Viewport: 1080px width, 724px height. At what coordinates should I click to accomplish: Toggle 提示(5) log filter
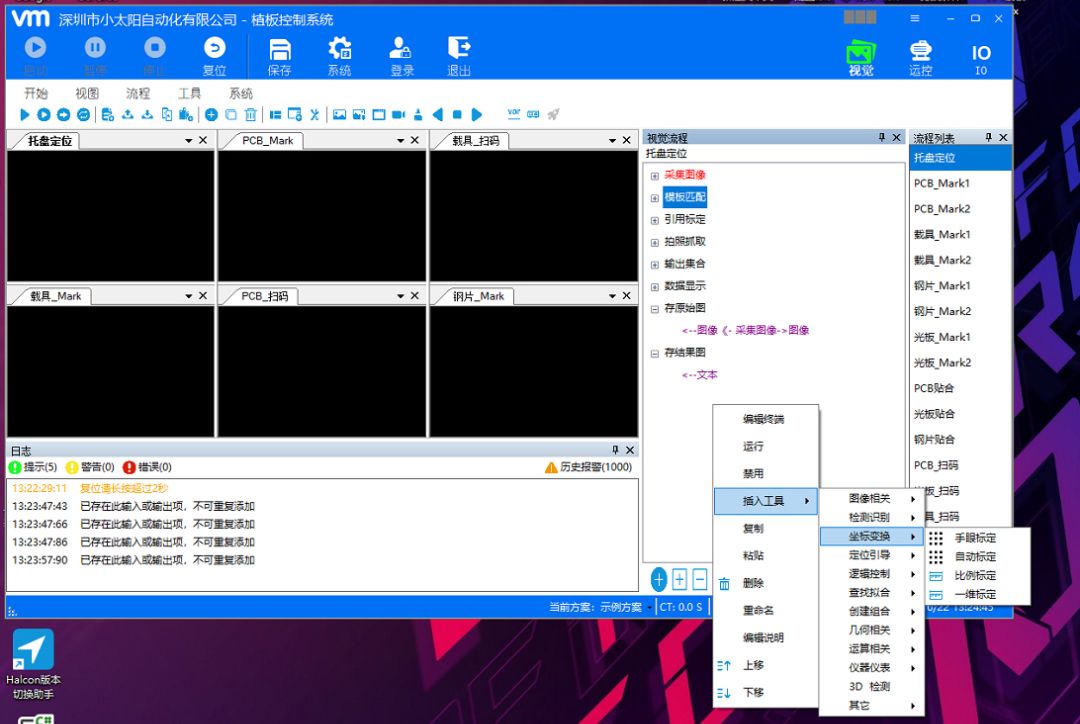[x=33, y=467]
